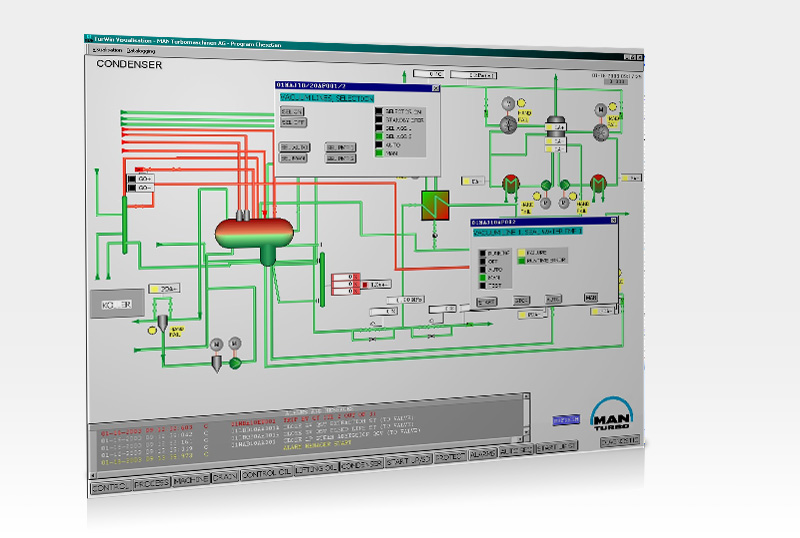This screenshot has width=800, height=538.
Task: Click the black SELECTION ON status indicator
Action: (379, 111)
